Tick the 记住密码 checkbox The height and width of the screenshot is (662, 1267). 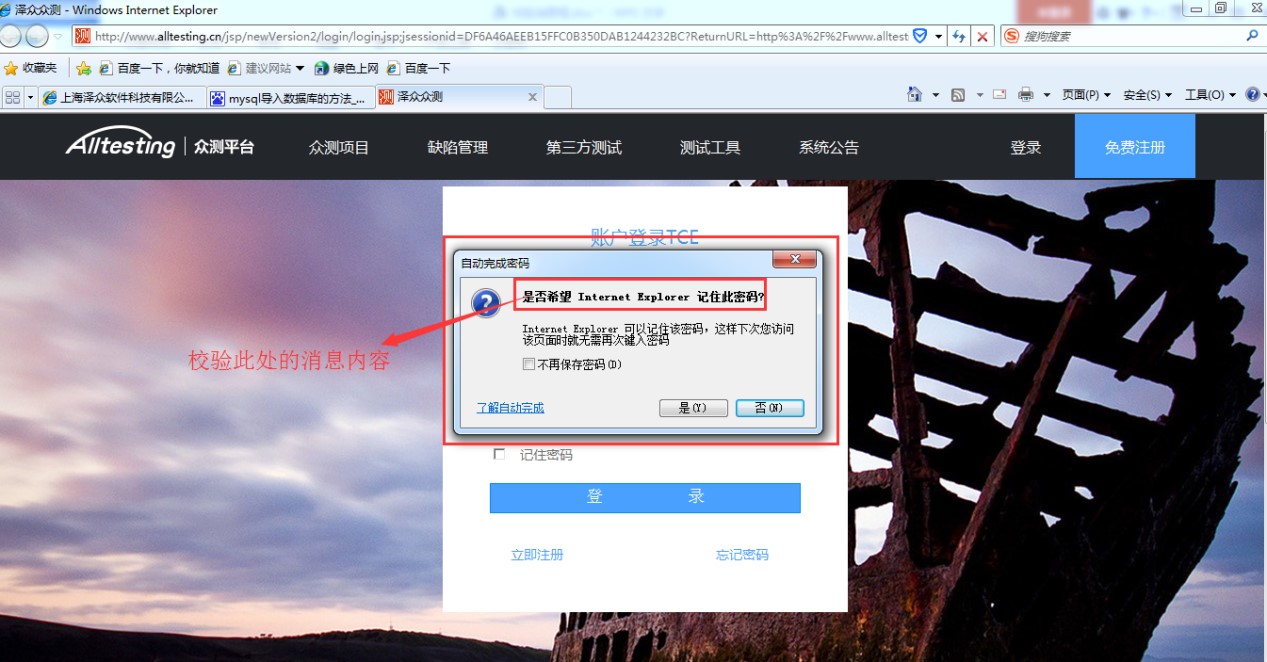[x=500, y=454]
